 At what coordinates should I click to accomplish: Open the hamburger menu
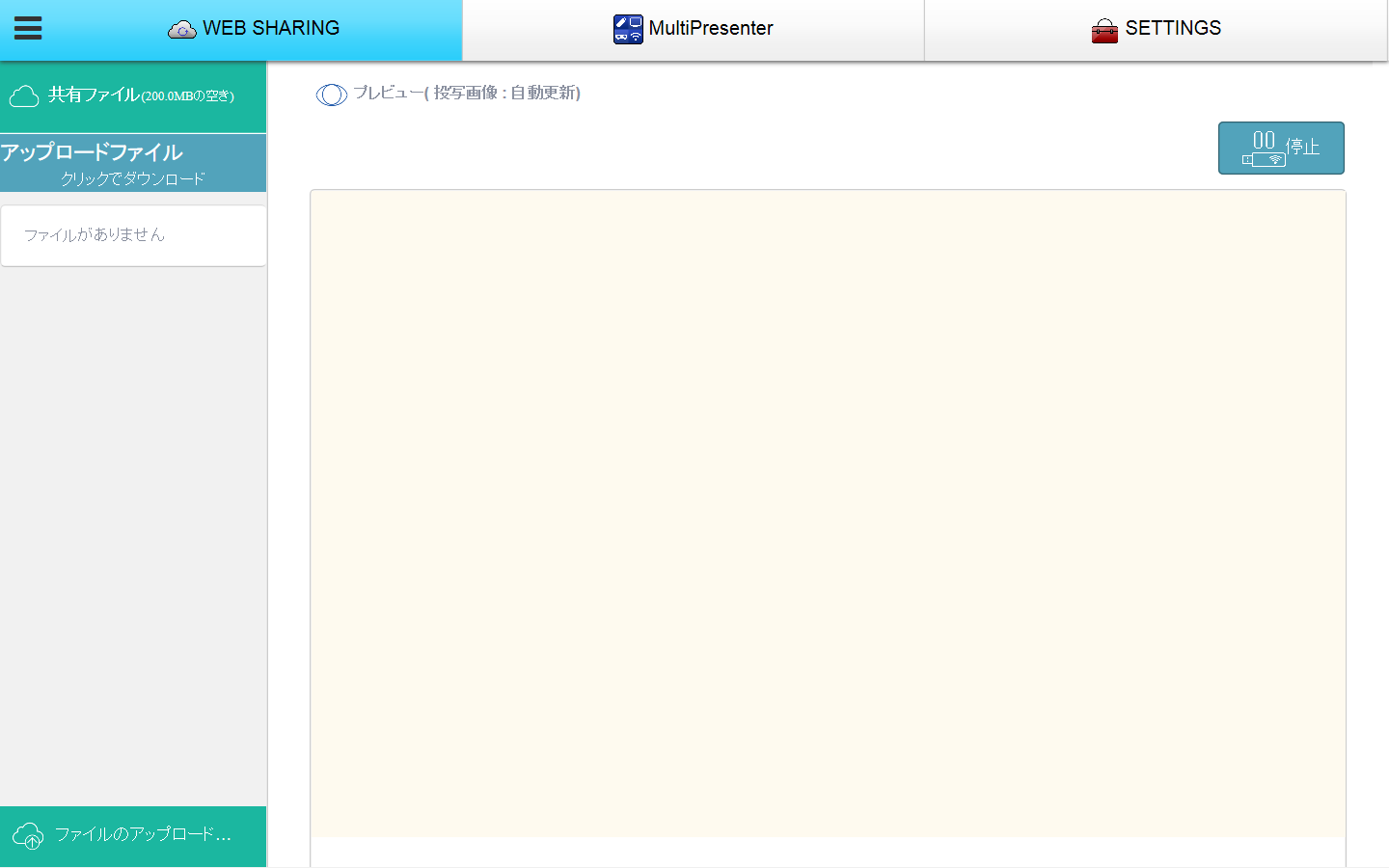[28, 28]
